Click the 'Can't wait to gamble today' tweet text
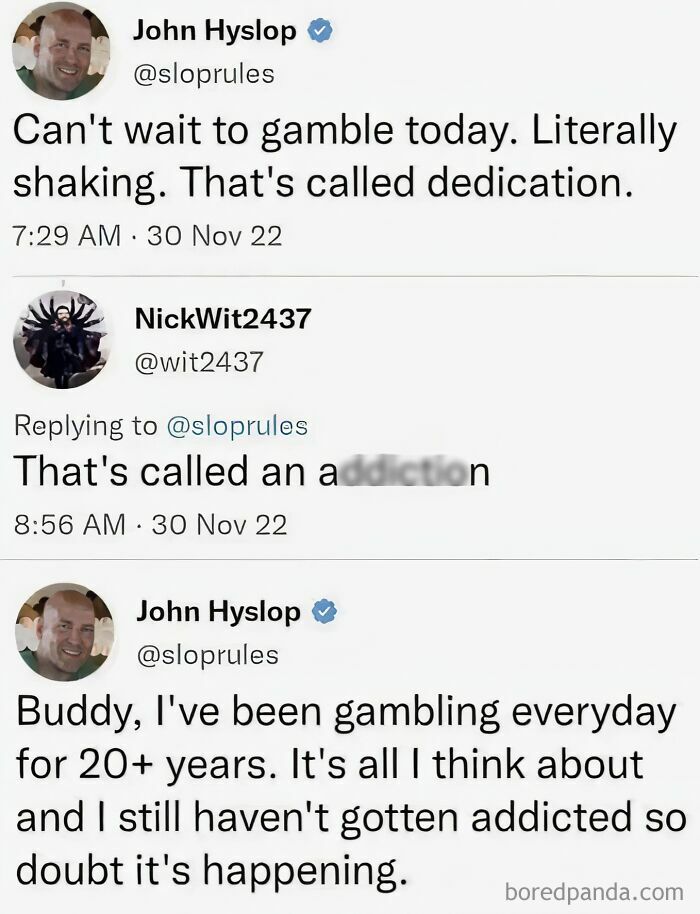700x914 pixels. pos(345,156)
